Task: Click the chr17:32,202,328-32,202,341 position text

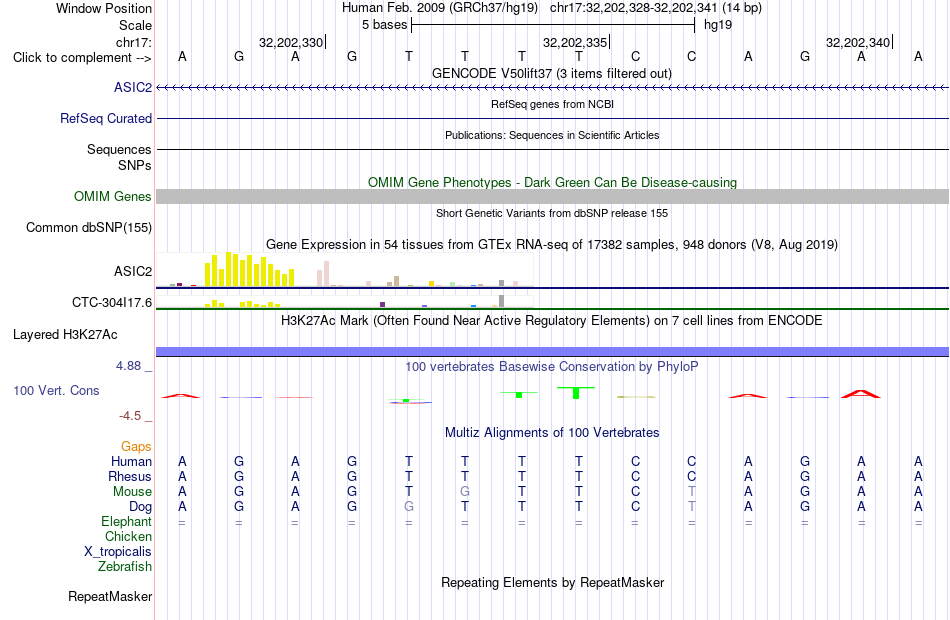Action: coord(656,8)
